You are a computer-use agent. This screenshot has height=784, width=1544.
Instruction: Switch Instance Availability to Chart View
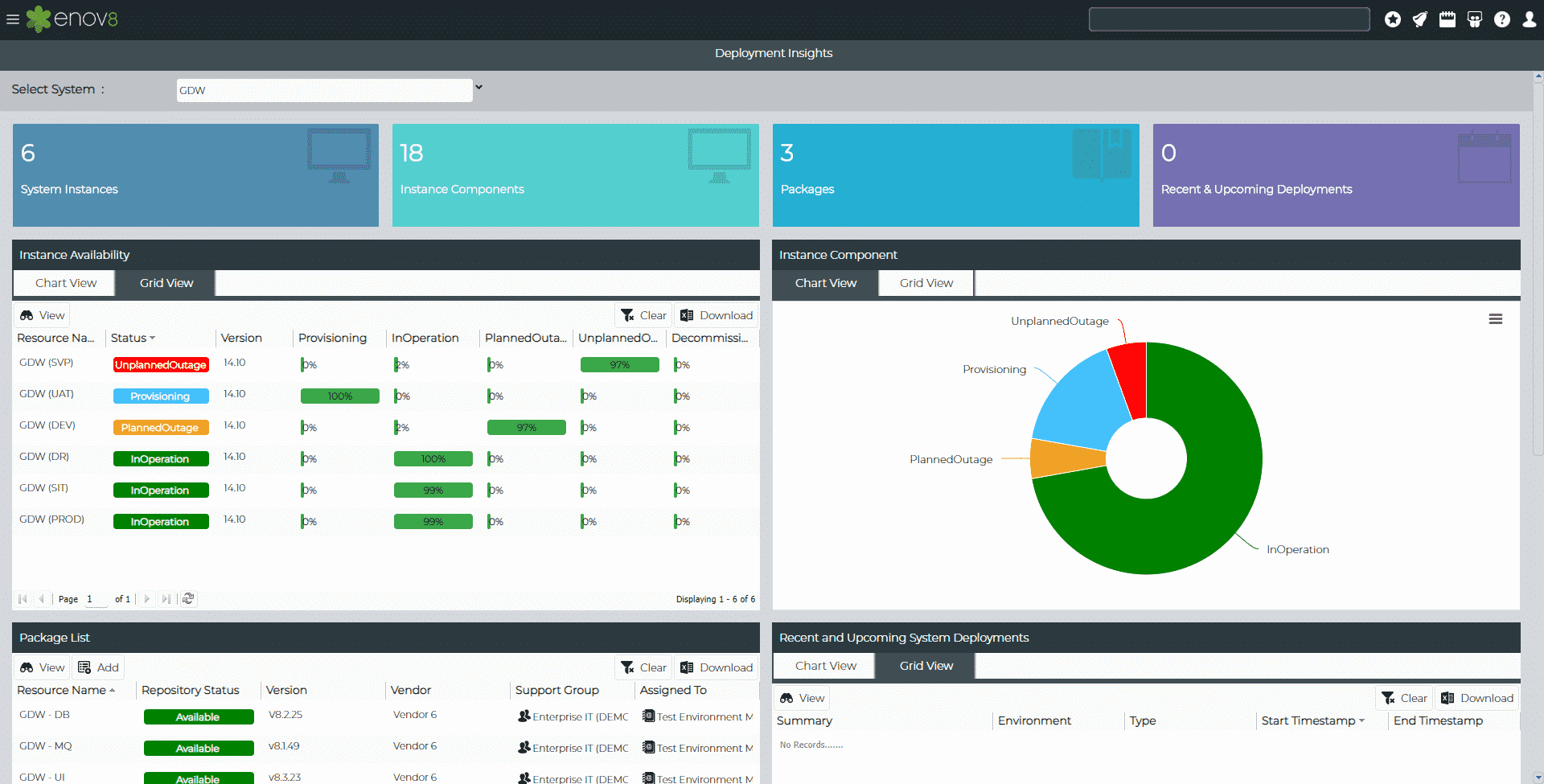pyautogui.click(x=65, y=283)
